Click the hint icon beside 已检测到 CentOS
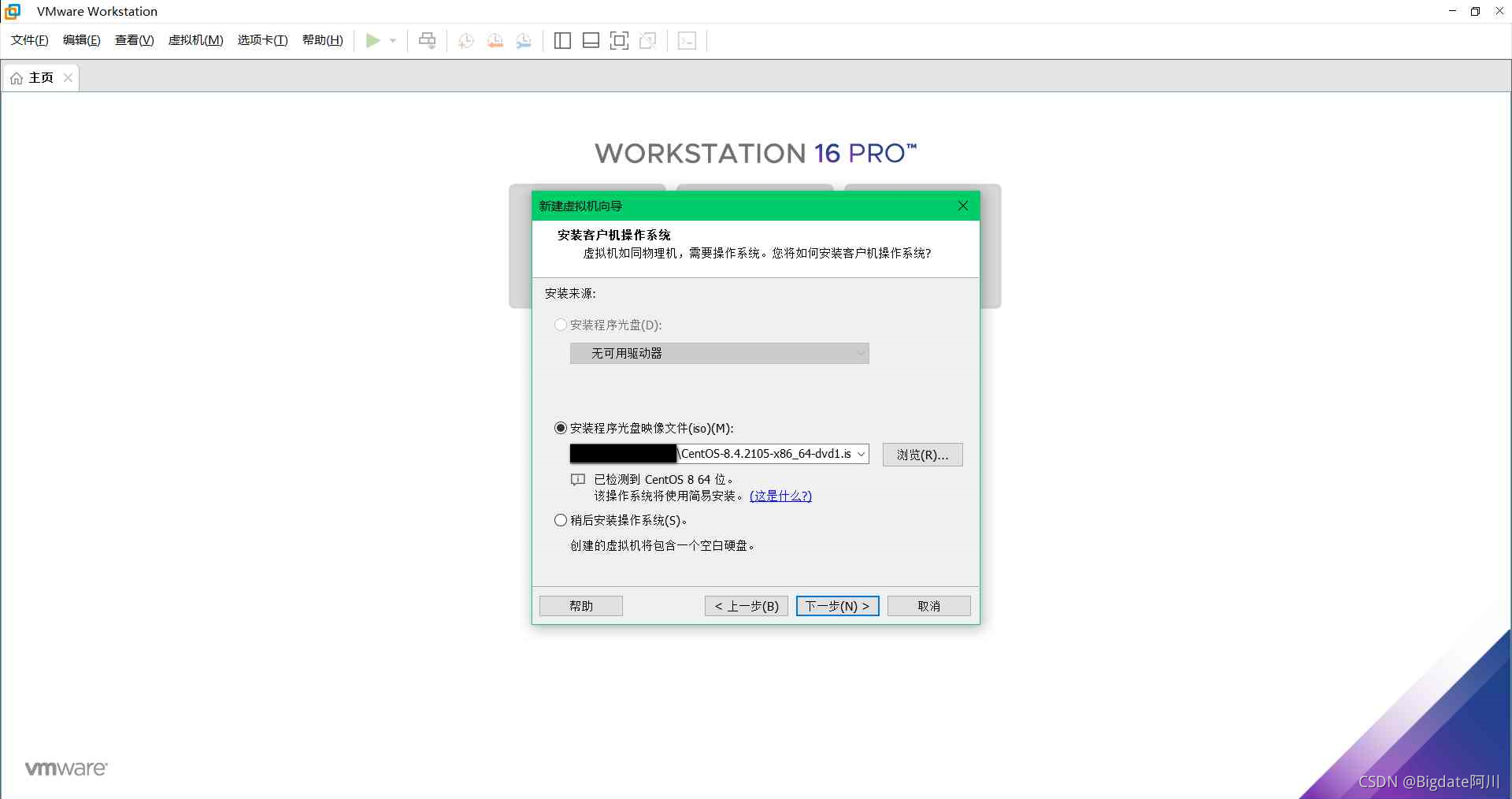 click(x=578, y=479)
